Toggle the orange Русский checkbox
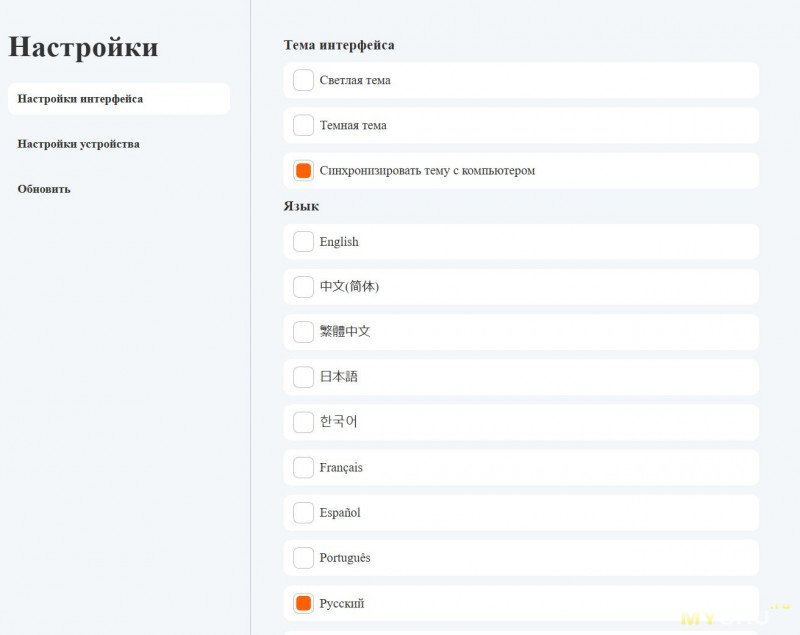Viewport: 800px width, 635px height. pyautogui.click(x=303, y=603)
